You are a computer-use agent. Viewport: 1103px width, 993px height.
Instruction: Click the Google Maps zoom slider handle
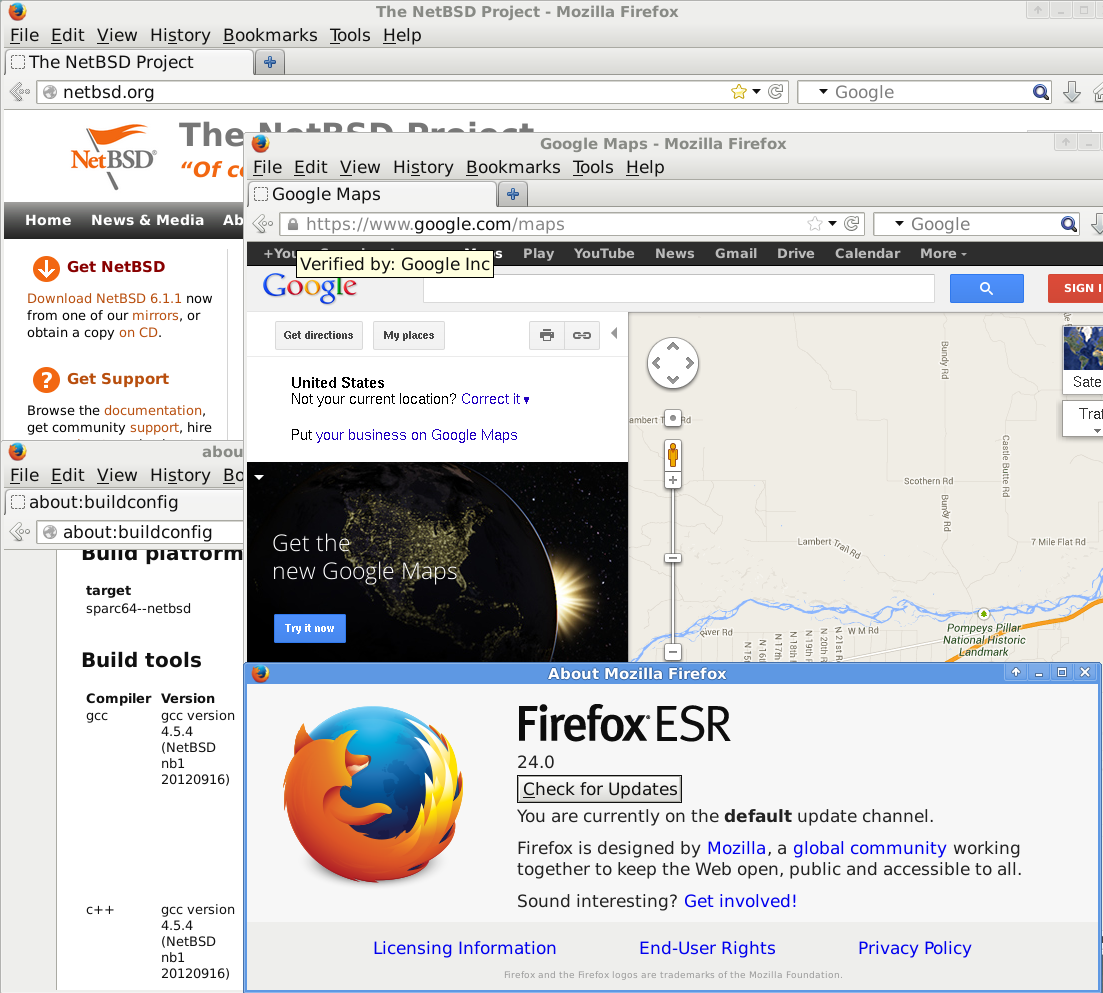click(673, 557)
